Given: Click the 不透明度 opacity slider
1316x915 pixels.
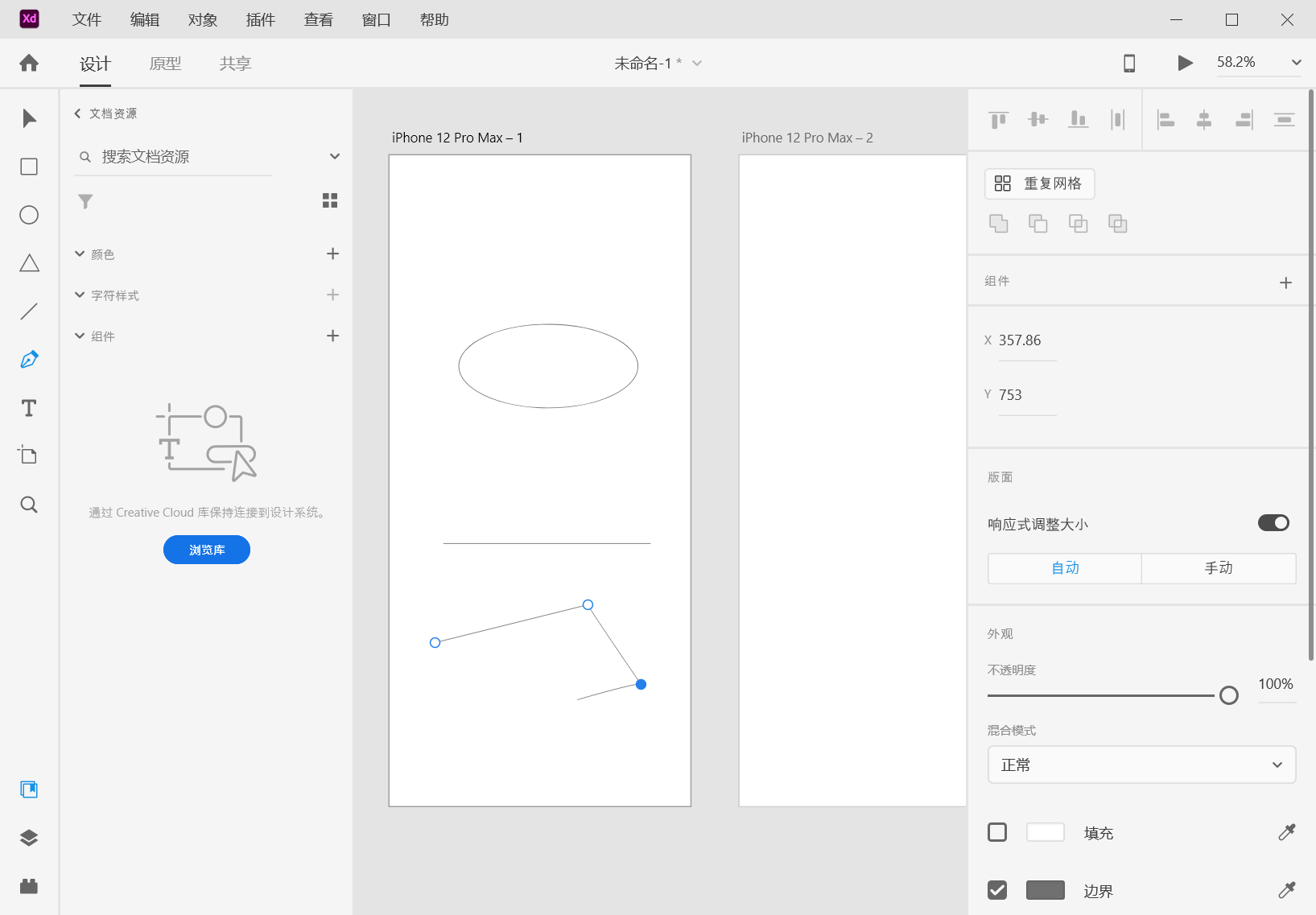Looking at the screenshot, I should click(x=1228, y=694).
